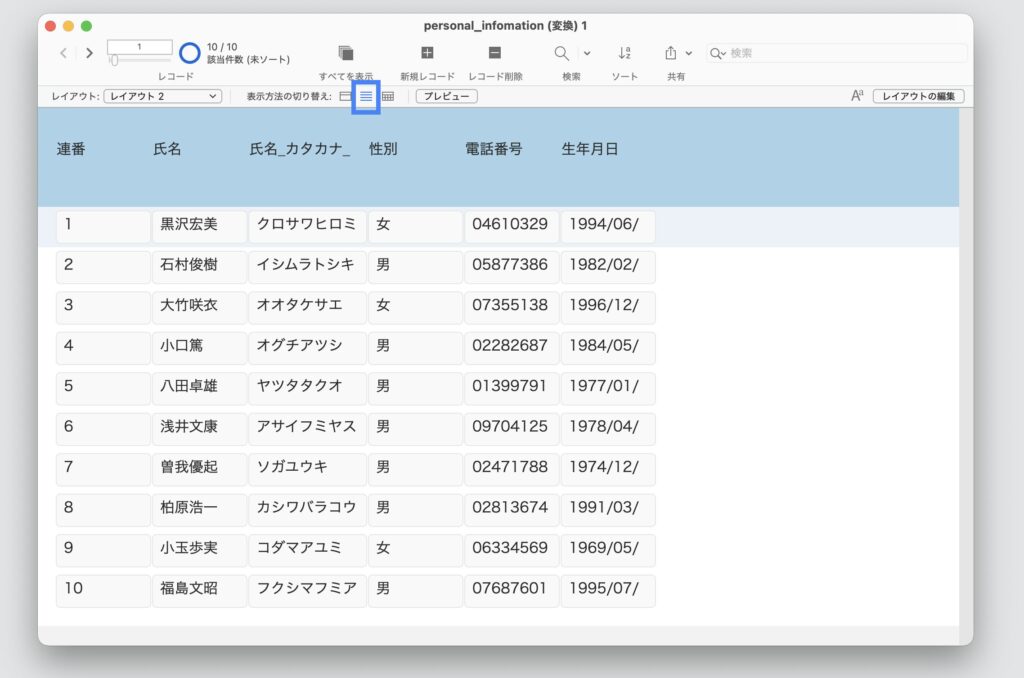
Task: Click the 検索 quick search field
Action: coord(840,52)
